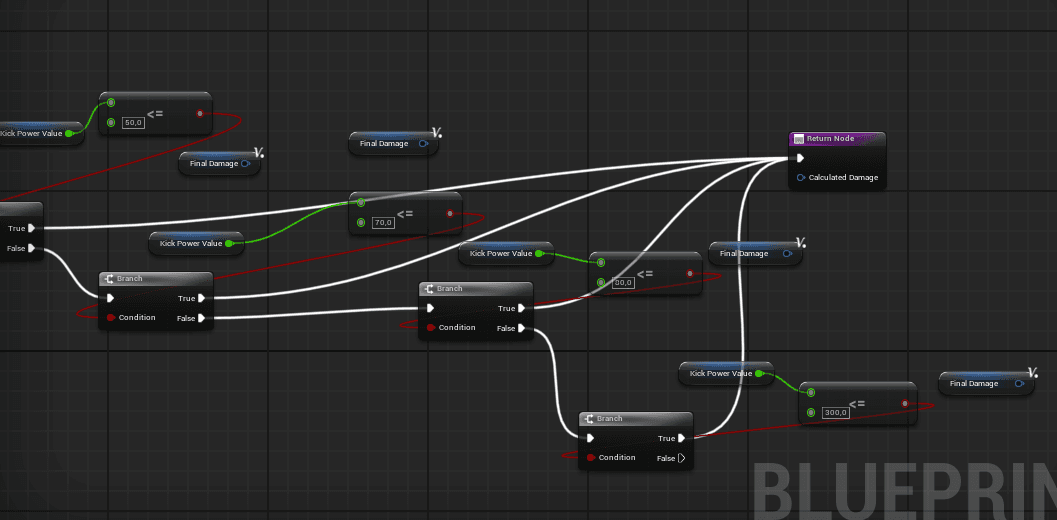Click top green input pin of 50,0 comparison
Viewport: 1057px width, 520px height.
[x=111, y=103]
